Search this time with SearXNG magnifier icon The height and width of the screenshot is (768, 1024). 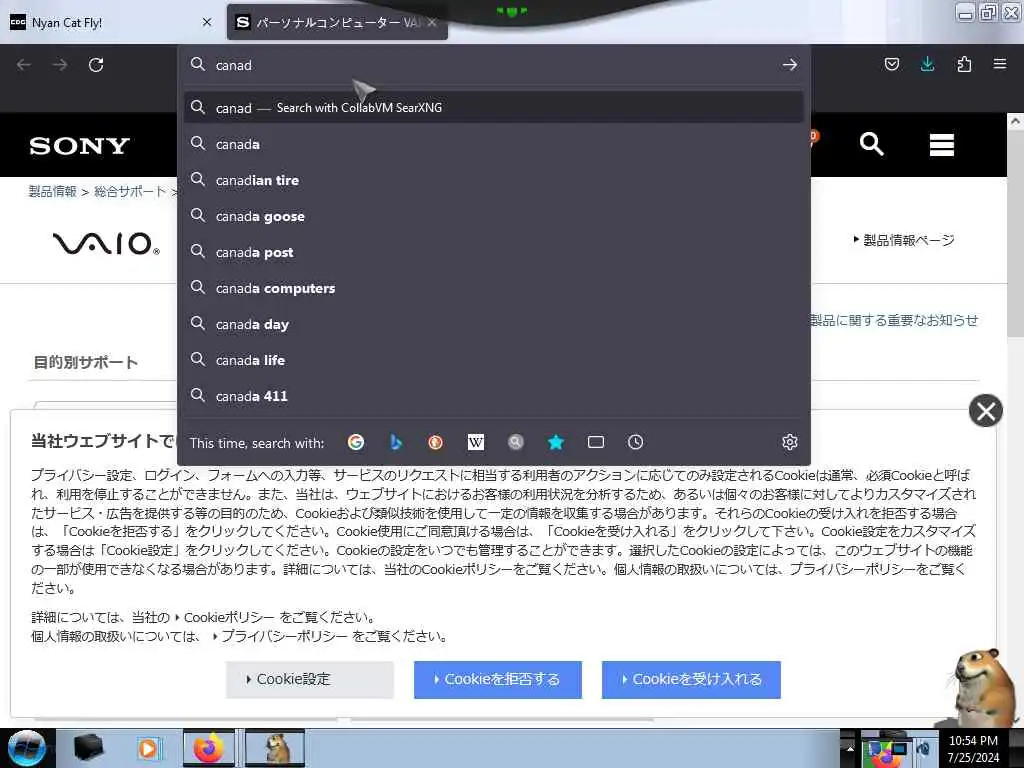click(515, 442)
